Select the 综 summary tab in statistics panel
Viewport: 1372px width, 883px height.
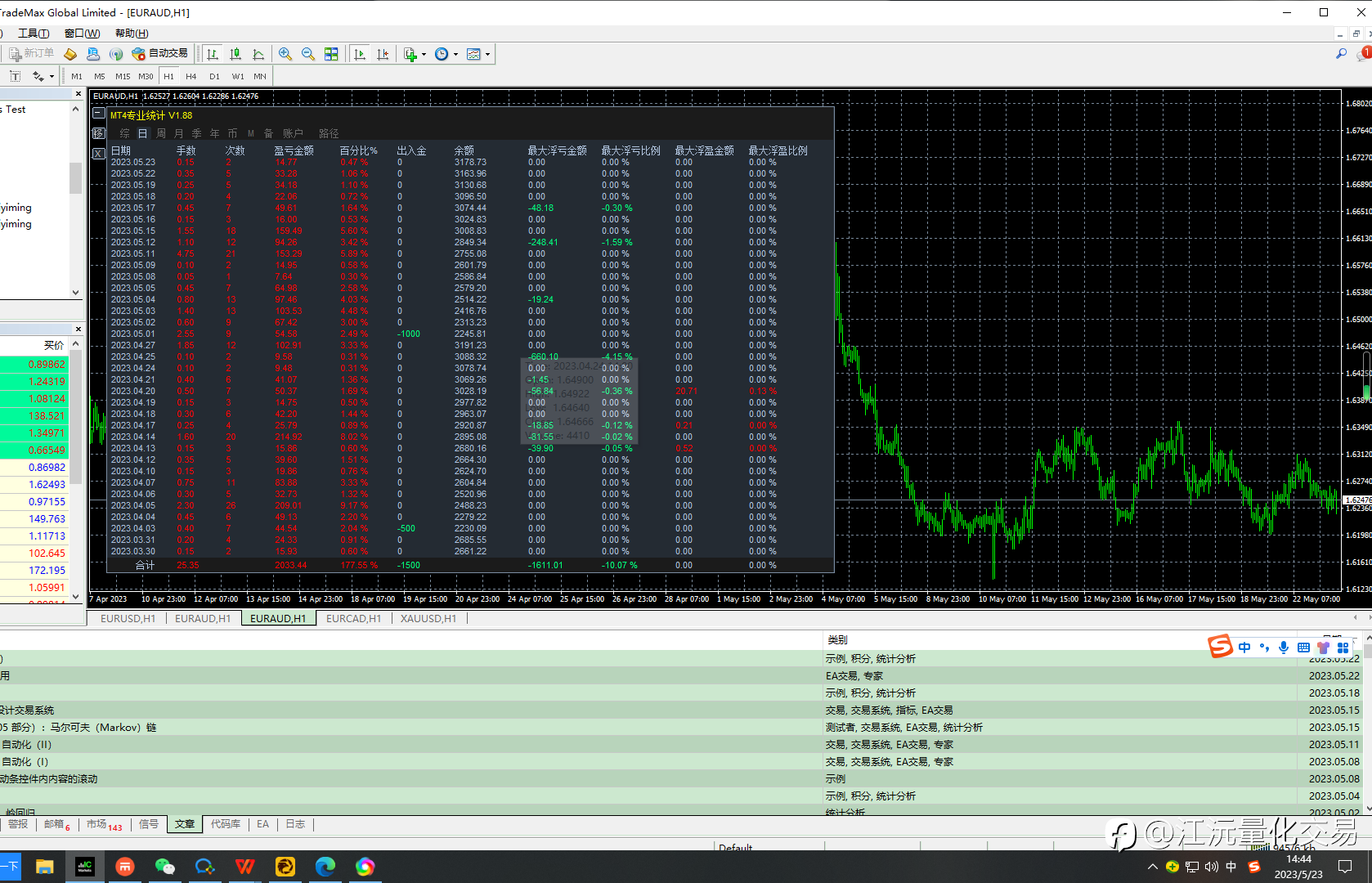point(125,133)
